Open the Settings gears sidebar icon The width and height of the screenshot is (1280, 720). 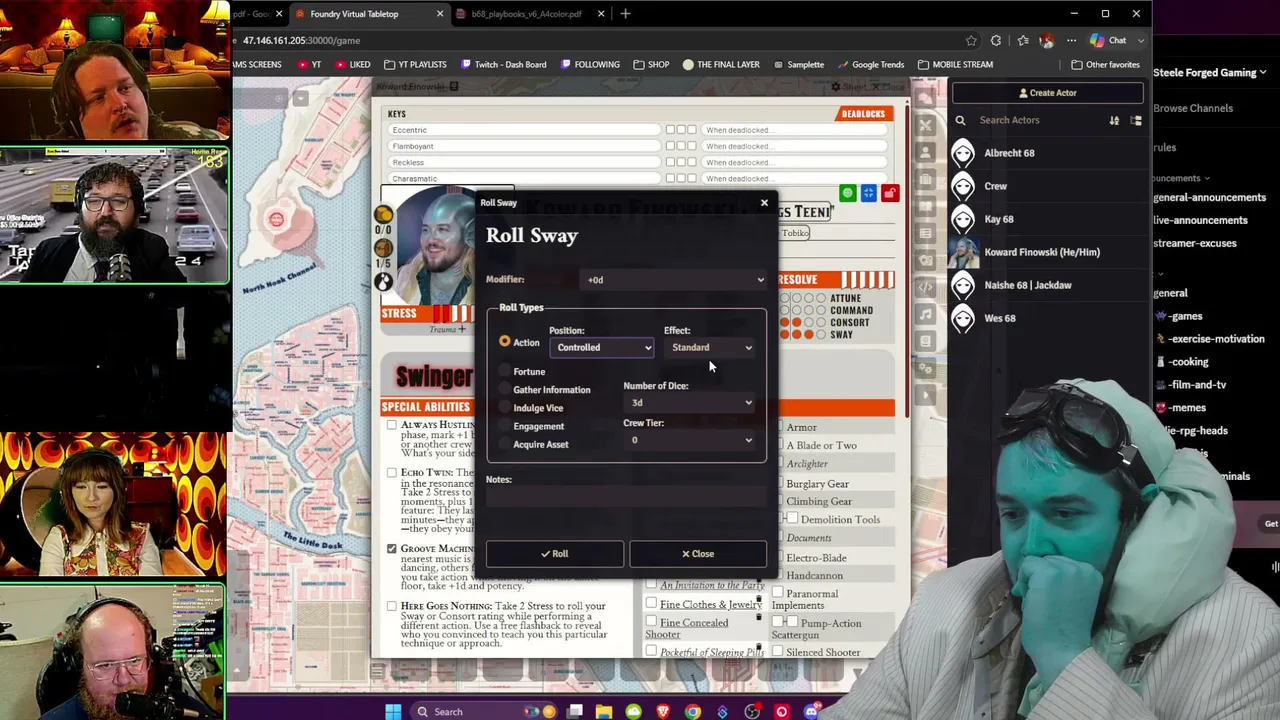tap(926, 368)
